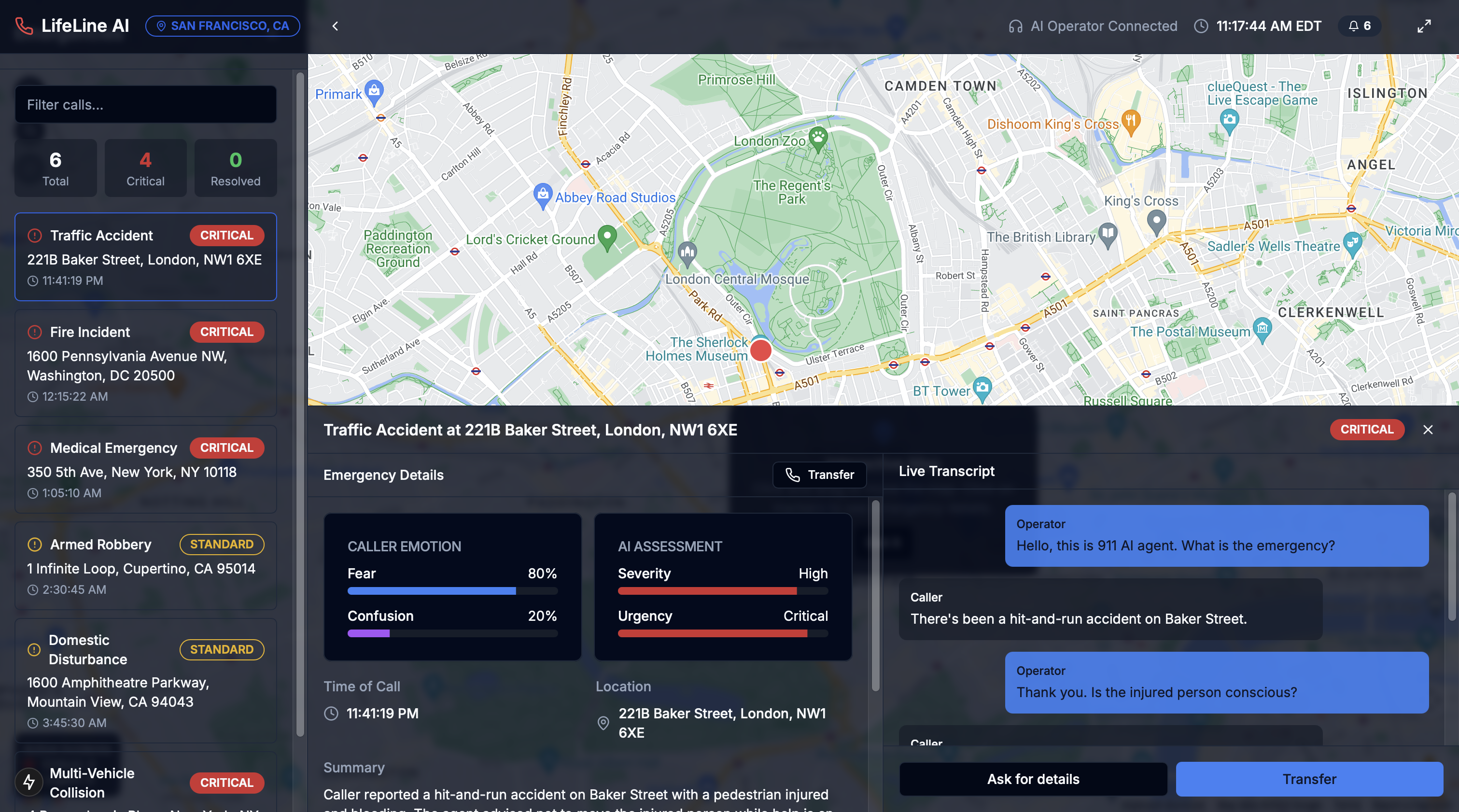Toggle fullscreen with expand arrows icon
This screenshot has height=812, width=1459.
[1424, 26]
